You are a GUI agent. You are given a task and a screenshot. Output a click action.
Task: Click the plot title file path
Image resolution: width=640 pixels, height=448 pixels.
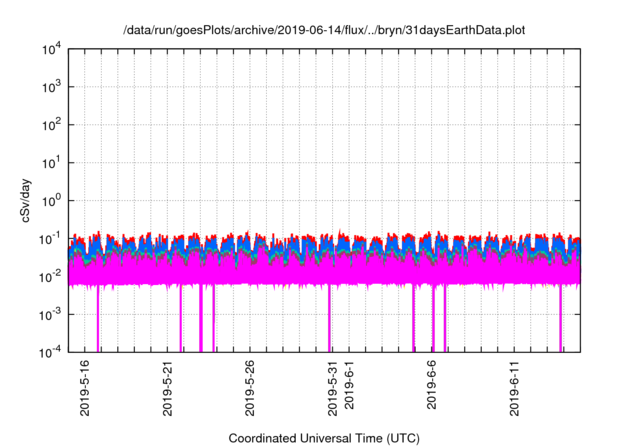[x=324, y=30]
